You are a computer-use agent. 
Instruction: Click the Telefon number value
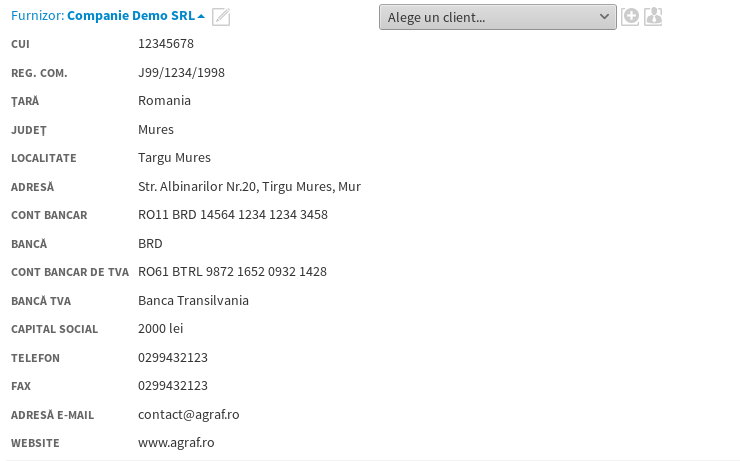pyautogui.click(x=173, y=357)
